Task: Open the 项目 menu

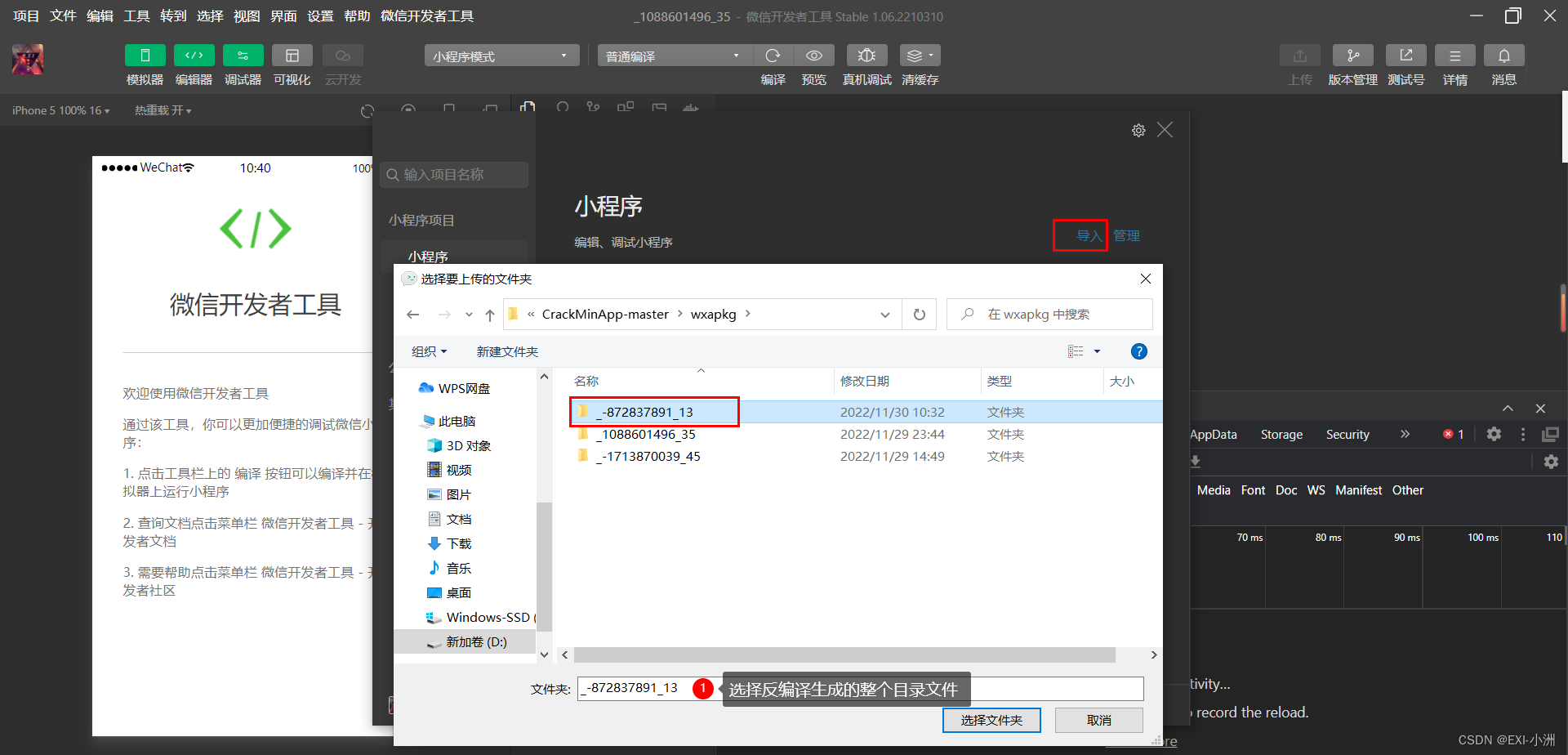Action: (26, 16)
